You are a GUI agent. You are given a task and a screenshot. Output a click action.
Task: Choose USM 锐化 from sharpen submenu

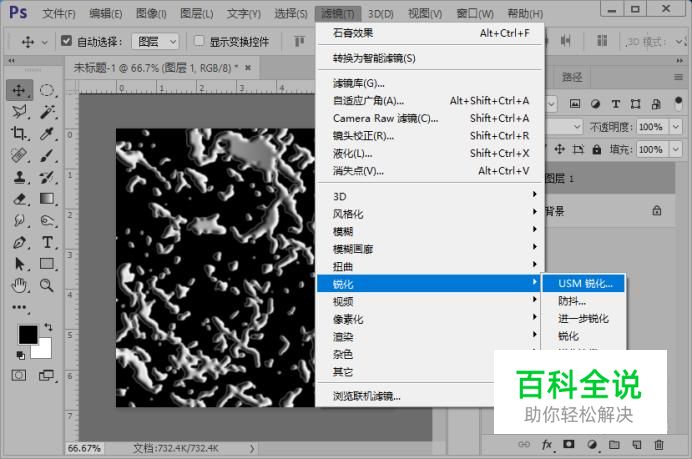click(583, 283)
